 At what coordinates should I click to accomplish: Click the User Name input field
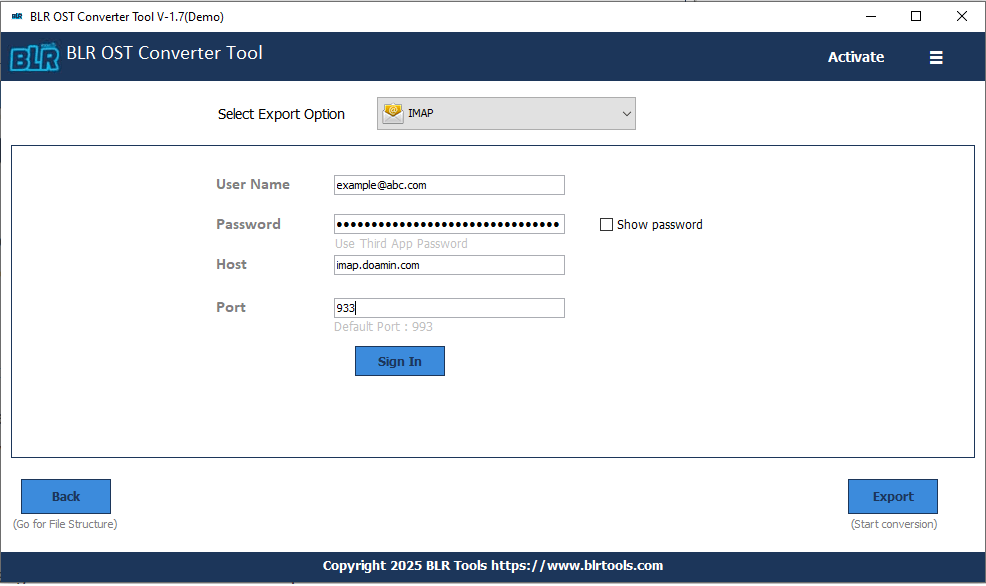point(448,184)
